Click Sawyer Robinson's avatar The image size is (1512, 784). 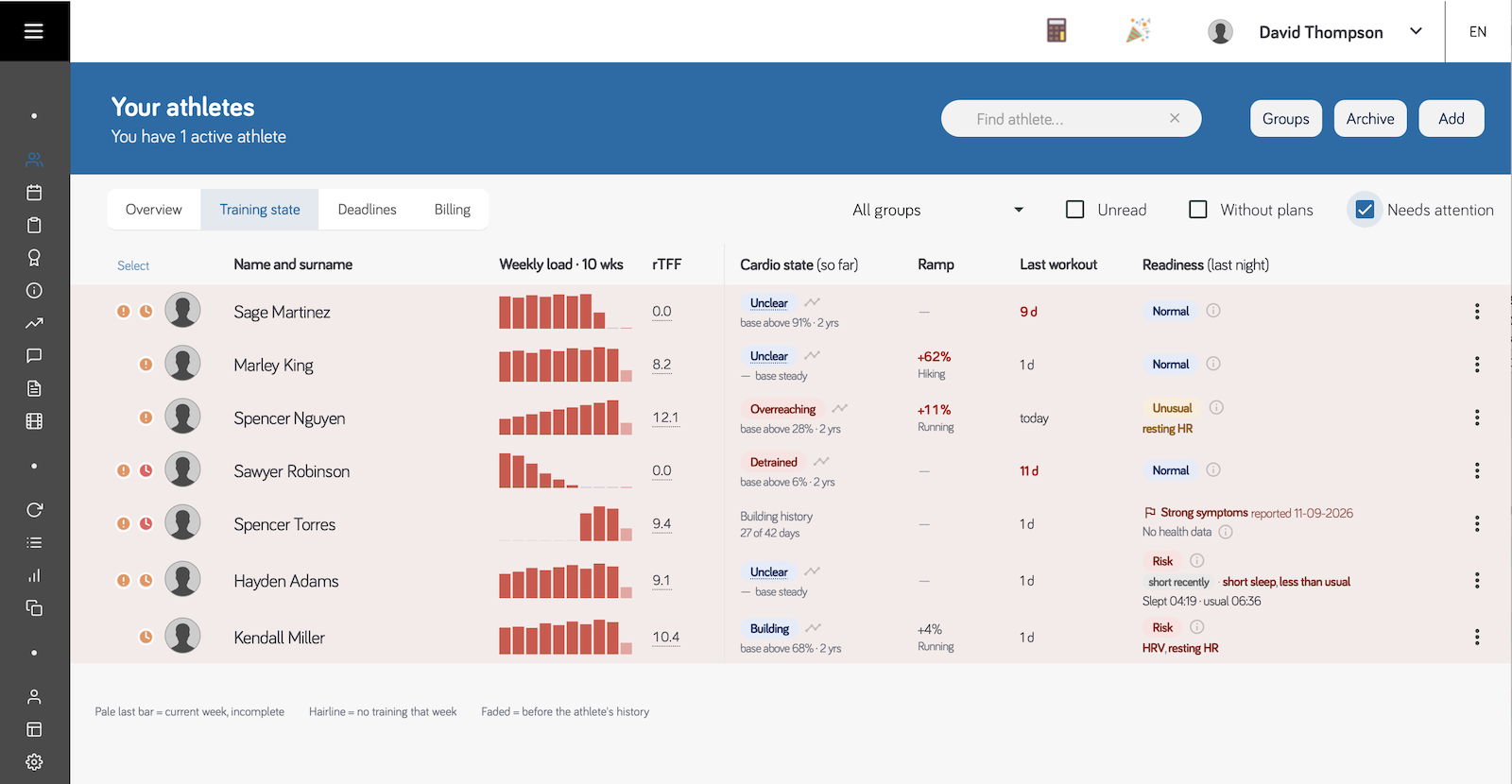(182, 469)
